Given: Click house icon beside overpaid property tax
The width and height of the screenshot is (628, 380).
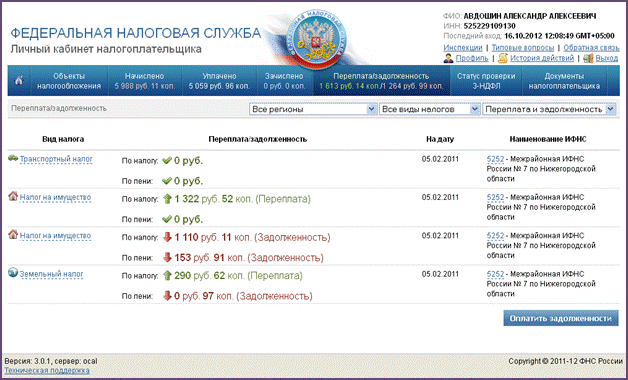Looking at the screenshot, I should click(13, 196).
